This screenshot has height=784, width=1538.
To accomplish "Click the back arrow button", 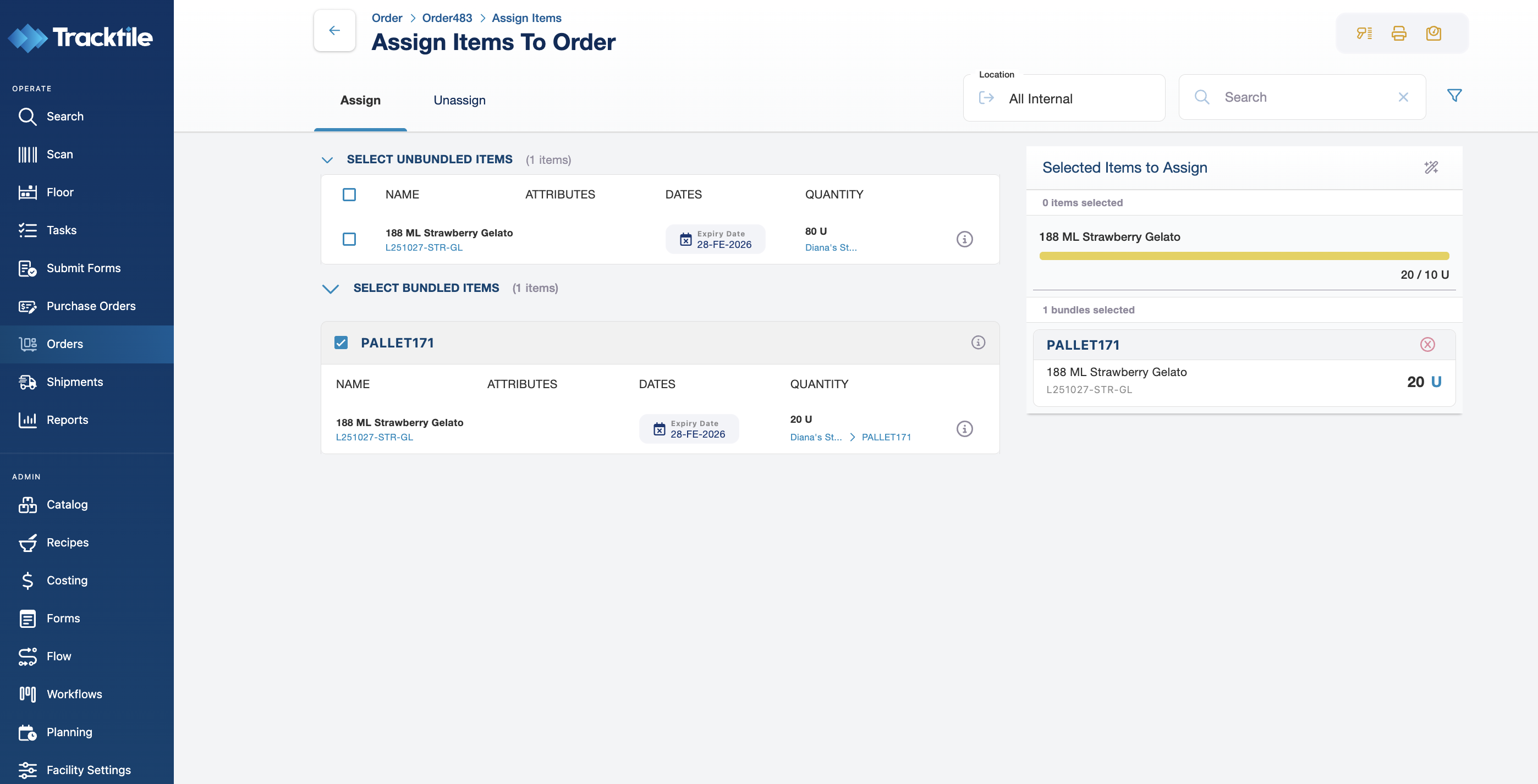I will click(x=334, y=30).
